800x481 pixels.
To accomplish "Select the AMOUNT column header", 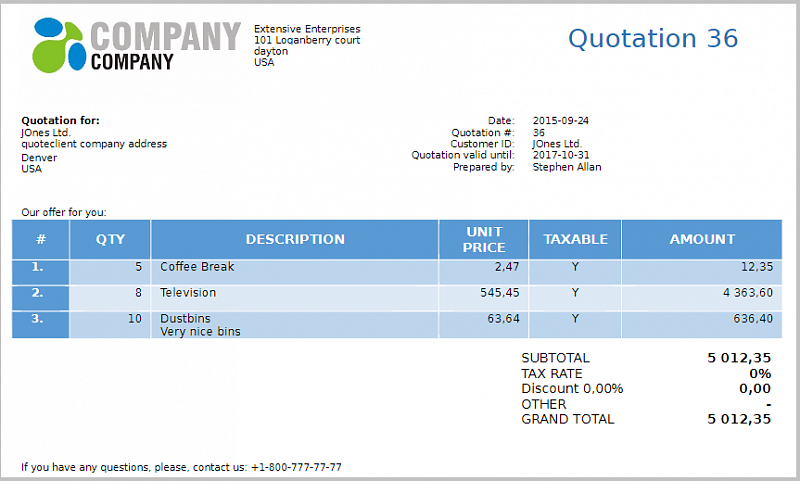I will pos(702,240).
